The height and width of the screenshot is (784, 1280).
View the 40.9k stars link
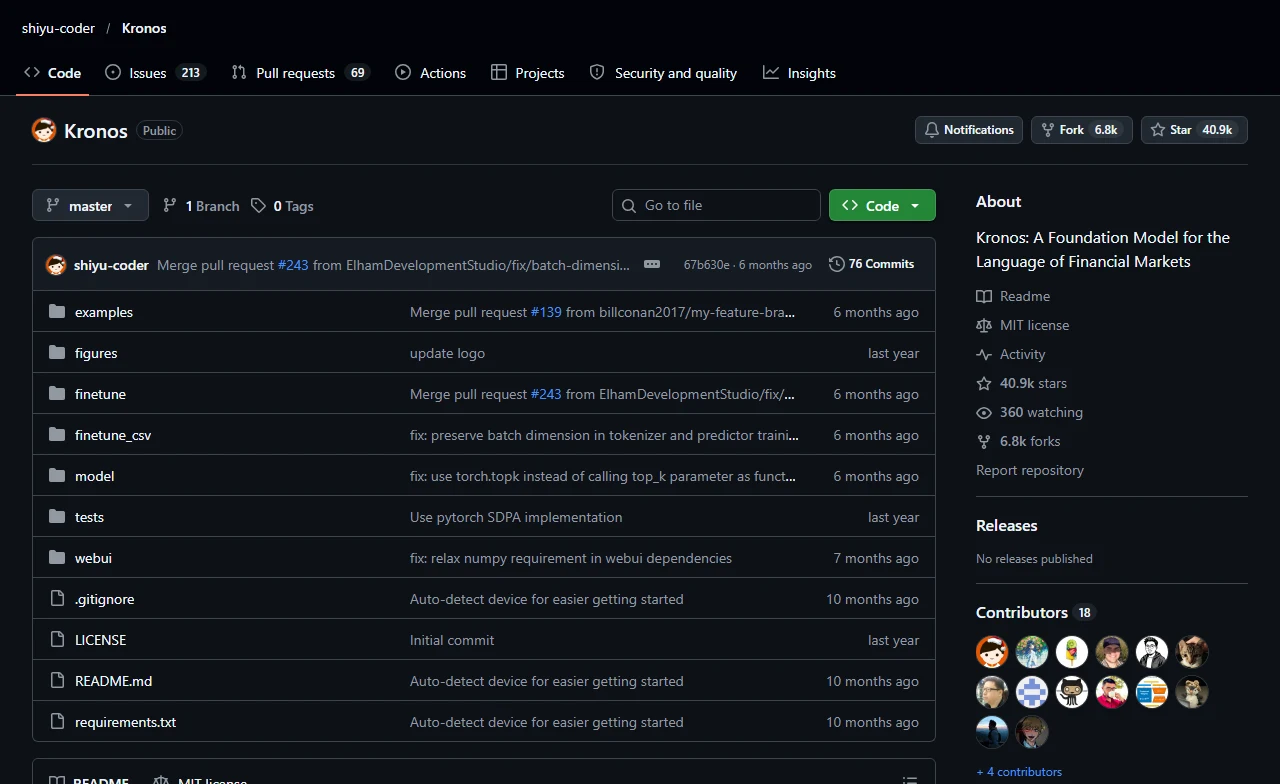[x=1022, y=383]
